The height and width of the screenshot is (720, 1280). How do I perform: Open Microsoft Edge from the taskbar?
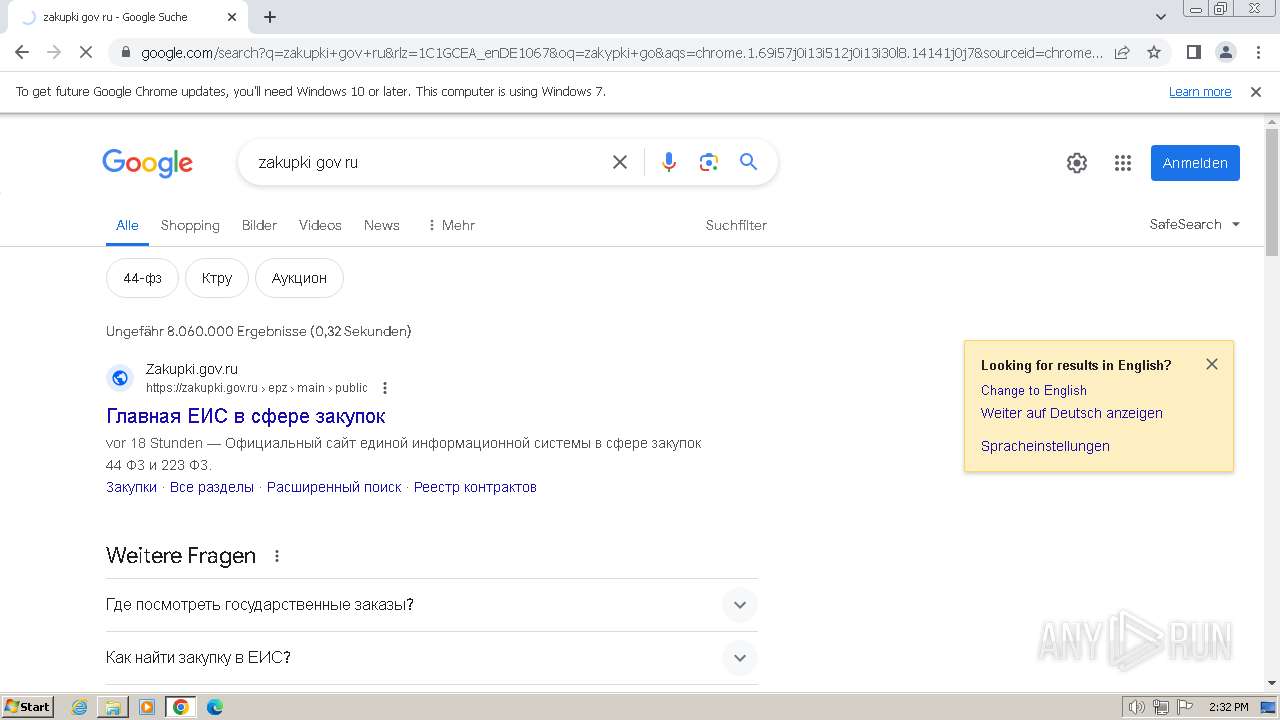(214, 707)
